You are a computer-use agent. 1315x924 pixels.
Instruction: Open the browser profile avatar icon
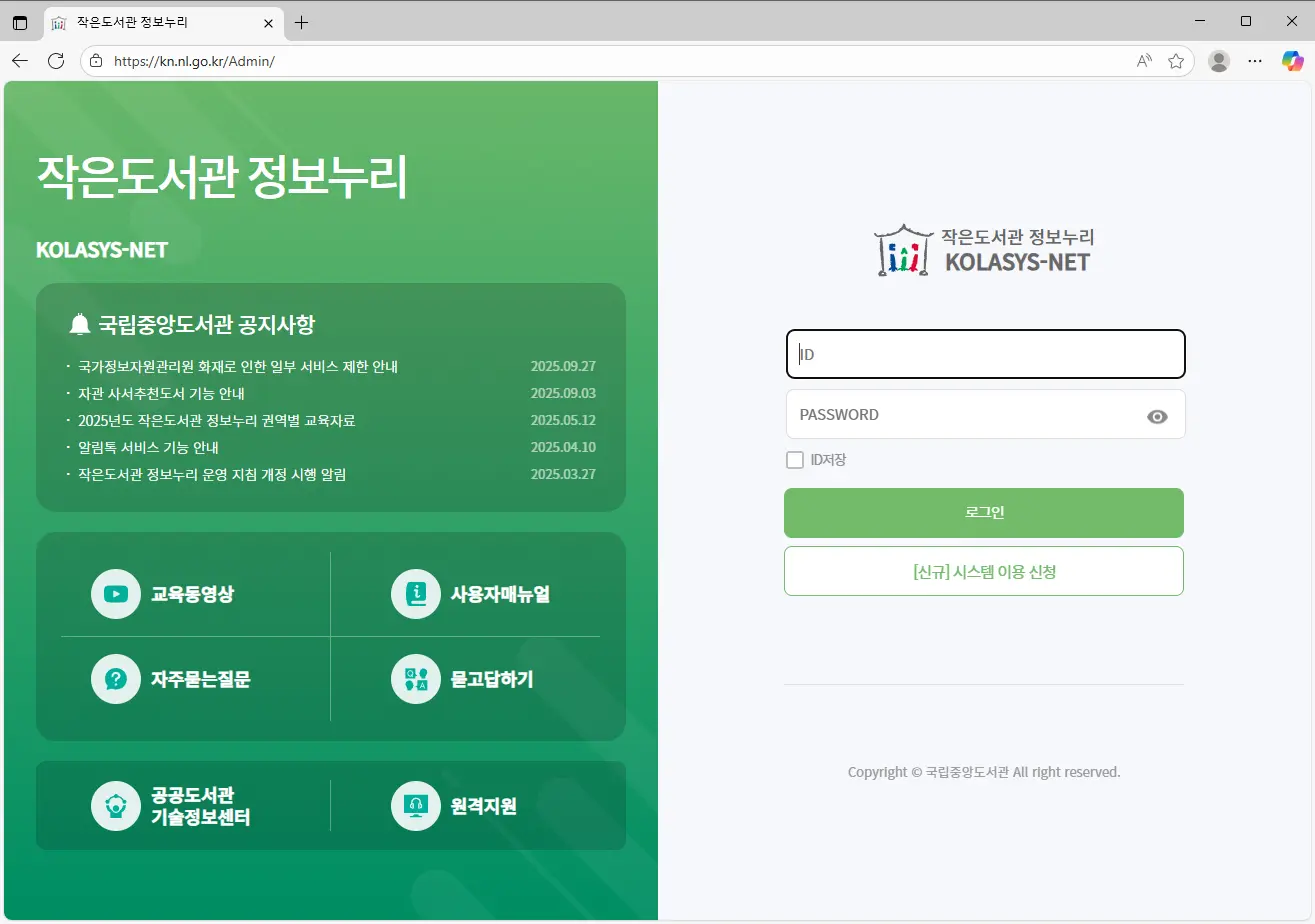(1219, 61)
